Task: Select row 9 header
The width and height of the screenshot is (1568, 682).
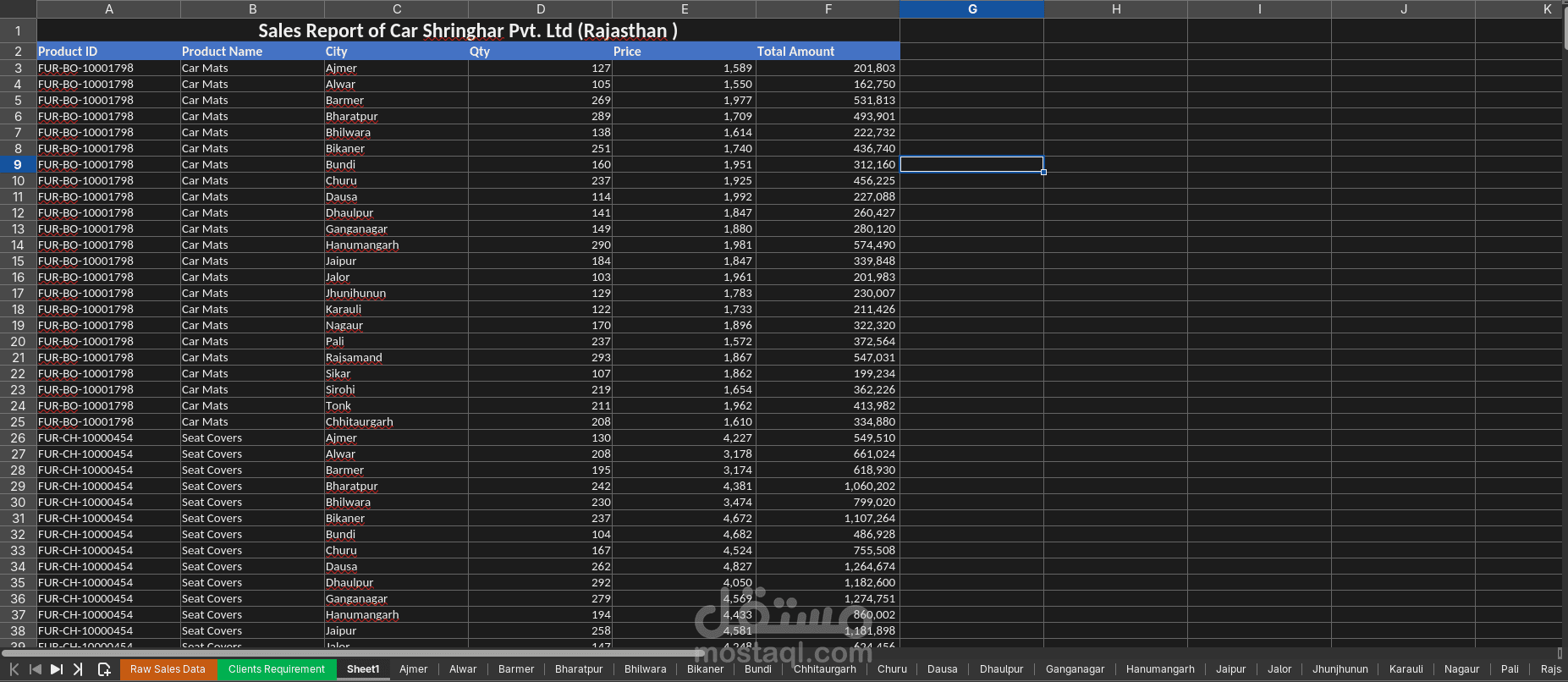Action: tap(18, 165)
